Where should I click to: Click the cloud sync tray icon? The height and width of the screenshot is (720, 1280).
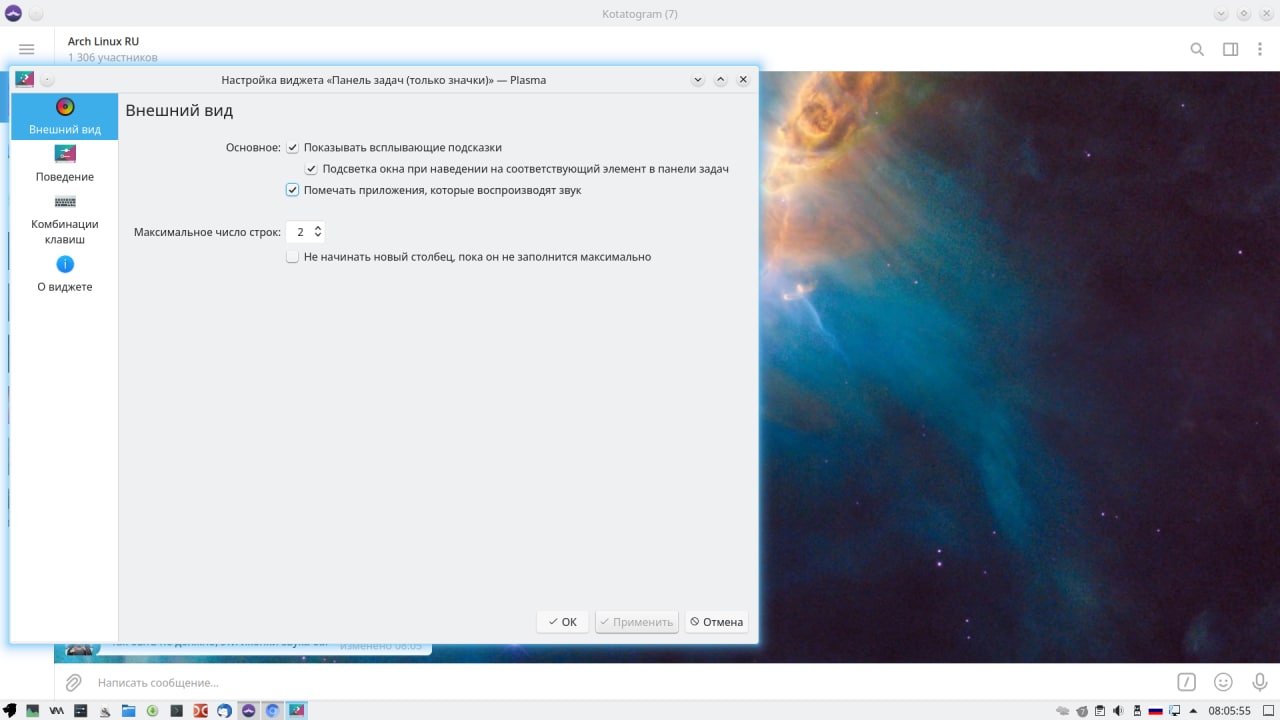point(1063,711)
